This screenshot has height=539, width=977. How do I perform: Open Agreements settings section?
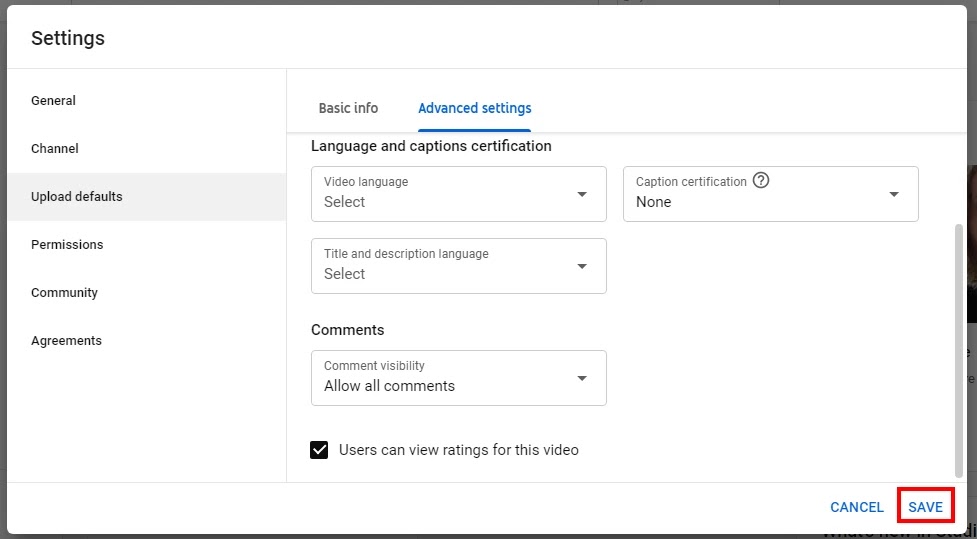click(67, 341)
